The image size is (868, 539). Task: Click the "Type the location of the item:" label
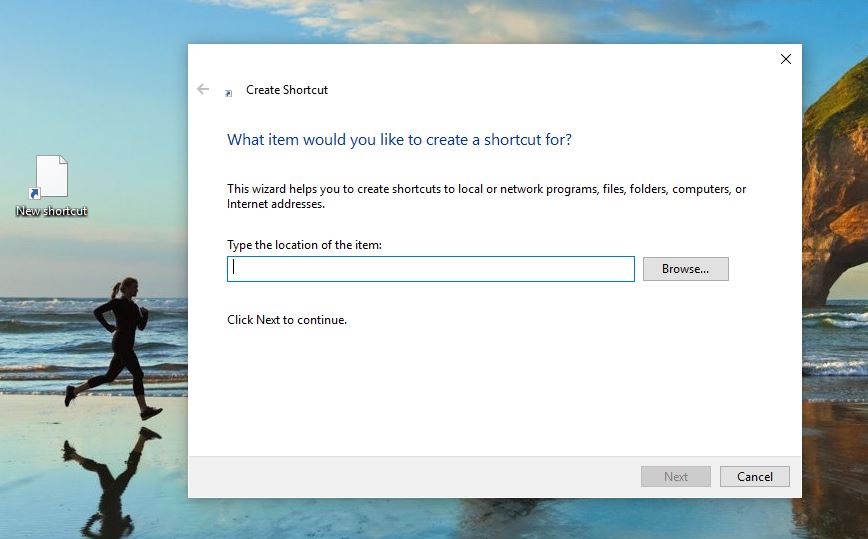304,245
